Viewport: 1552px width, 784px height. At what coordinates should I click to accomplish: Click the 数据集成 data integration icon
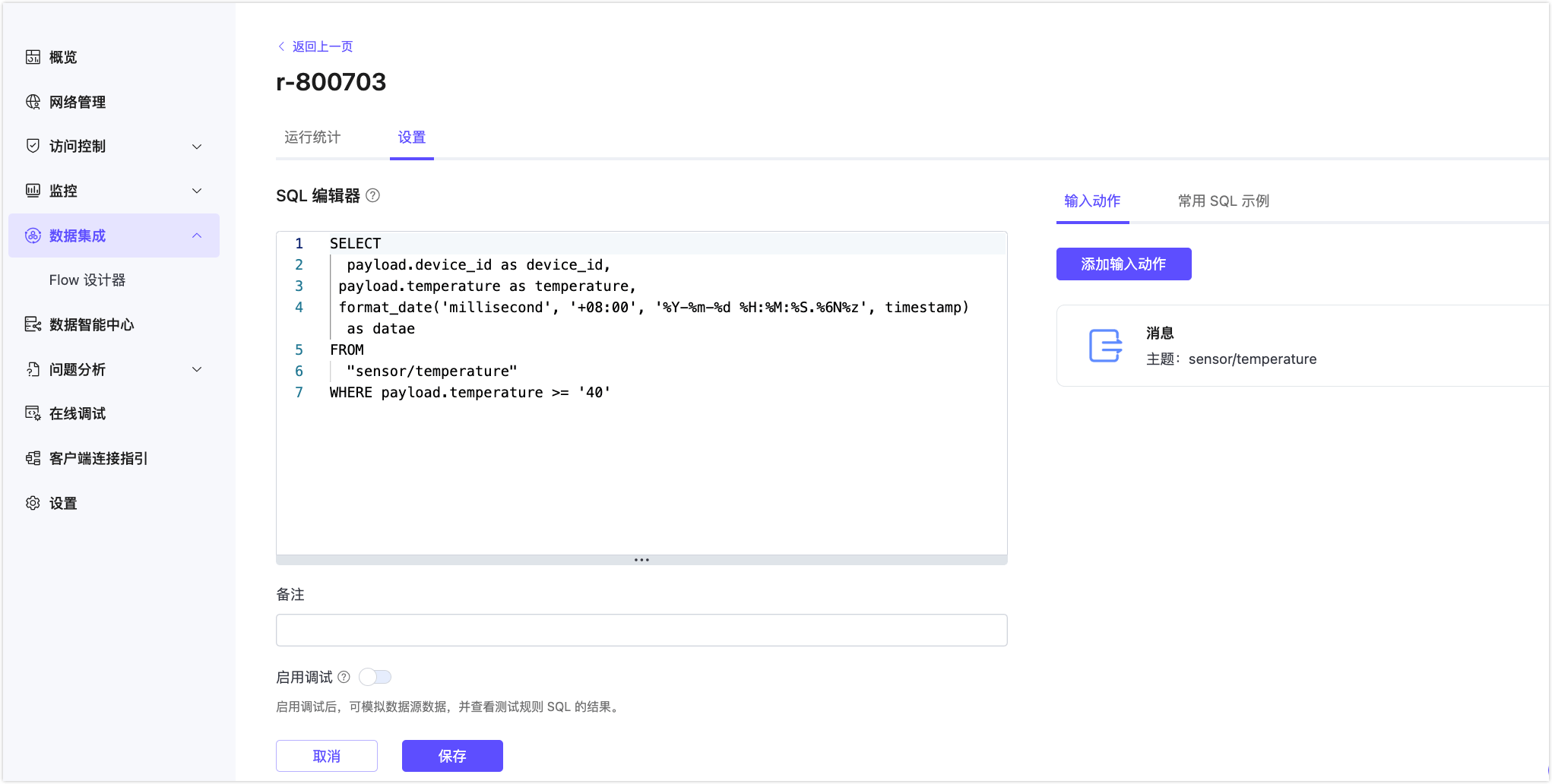(x=33, y=236)
